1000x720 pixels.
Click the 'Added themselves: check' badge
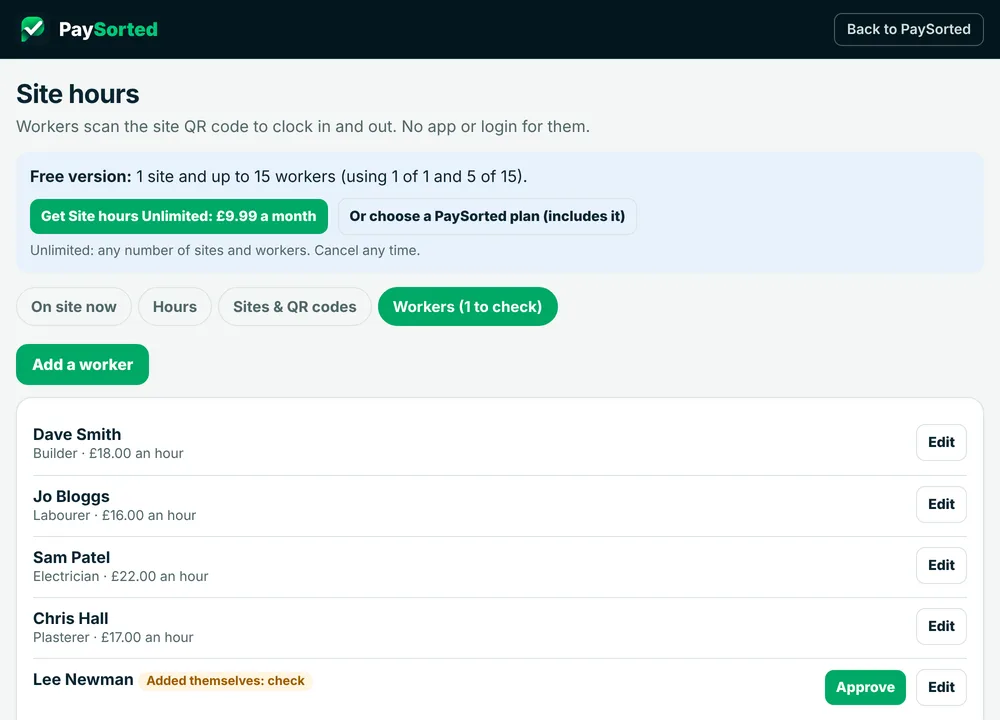[225, 680]
